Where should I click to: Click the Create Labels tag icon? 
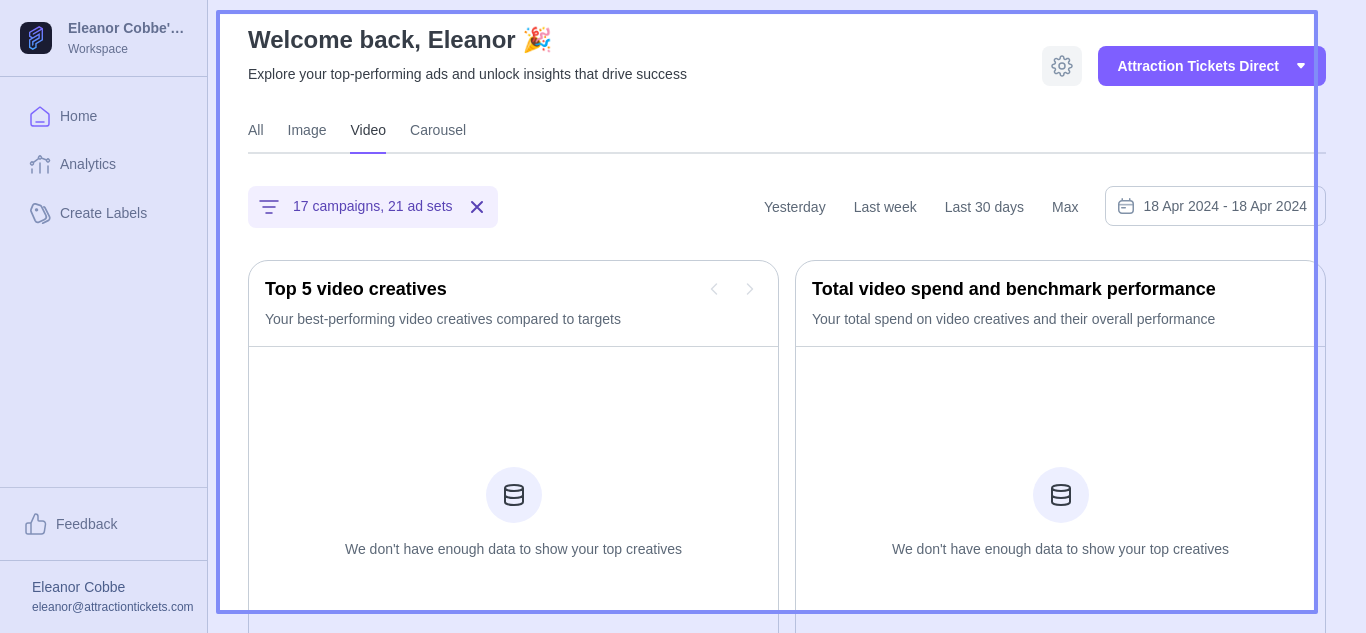pos(40,213)
